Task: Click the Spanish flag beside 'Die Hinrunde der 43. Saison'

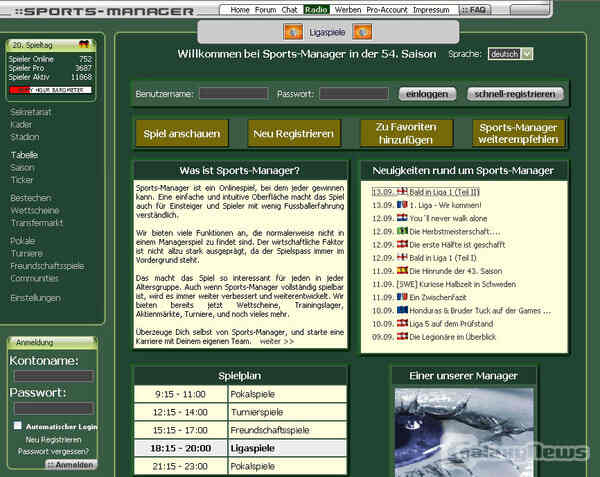Action: (x=402, y=270)
